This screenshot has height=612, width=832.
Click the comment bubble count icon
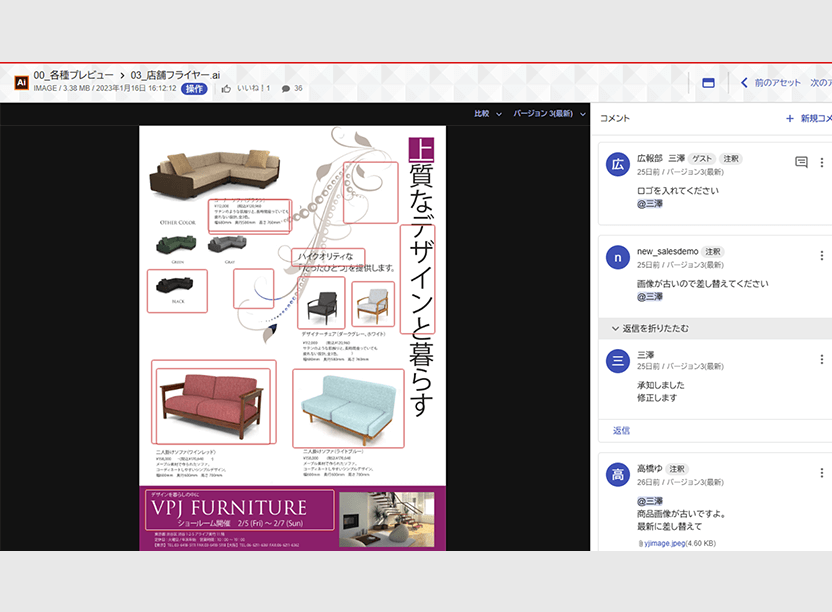pyautogui.click(x=285, y=89)
